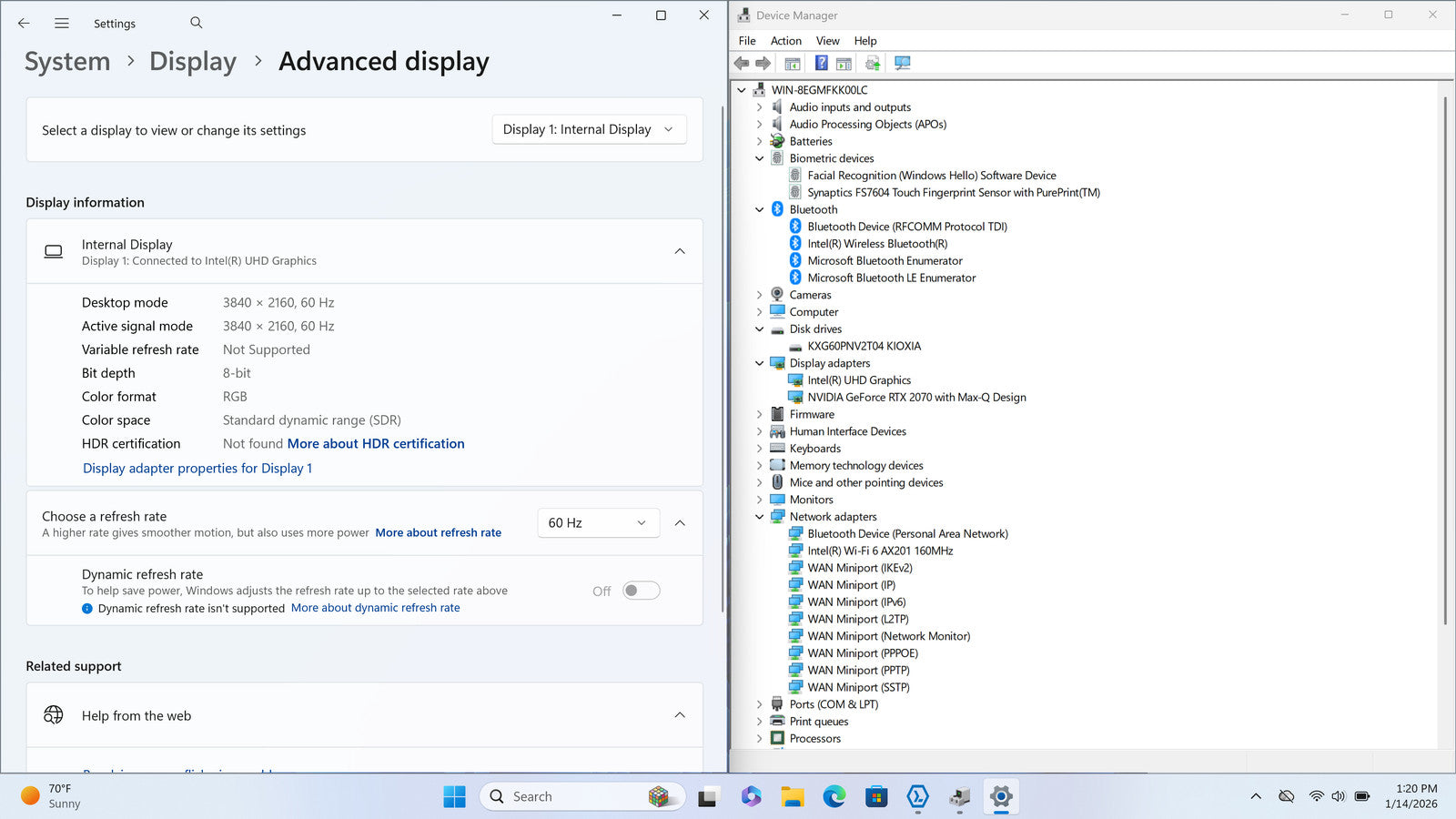
Task: Toggle the Dynamic refresh rate switch
Action: pos(641,591)
